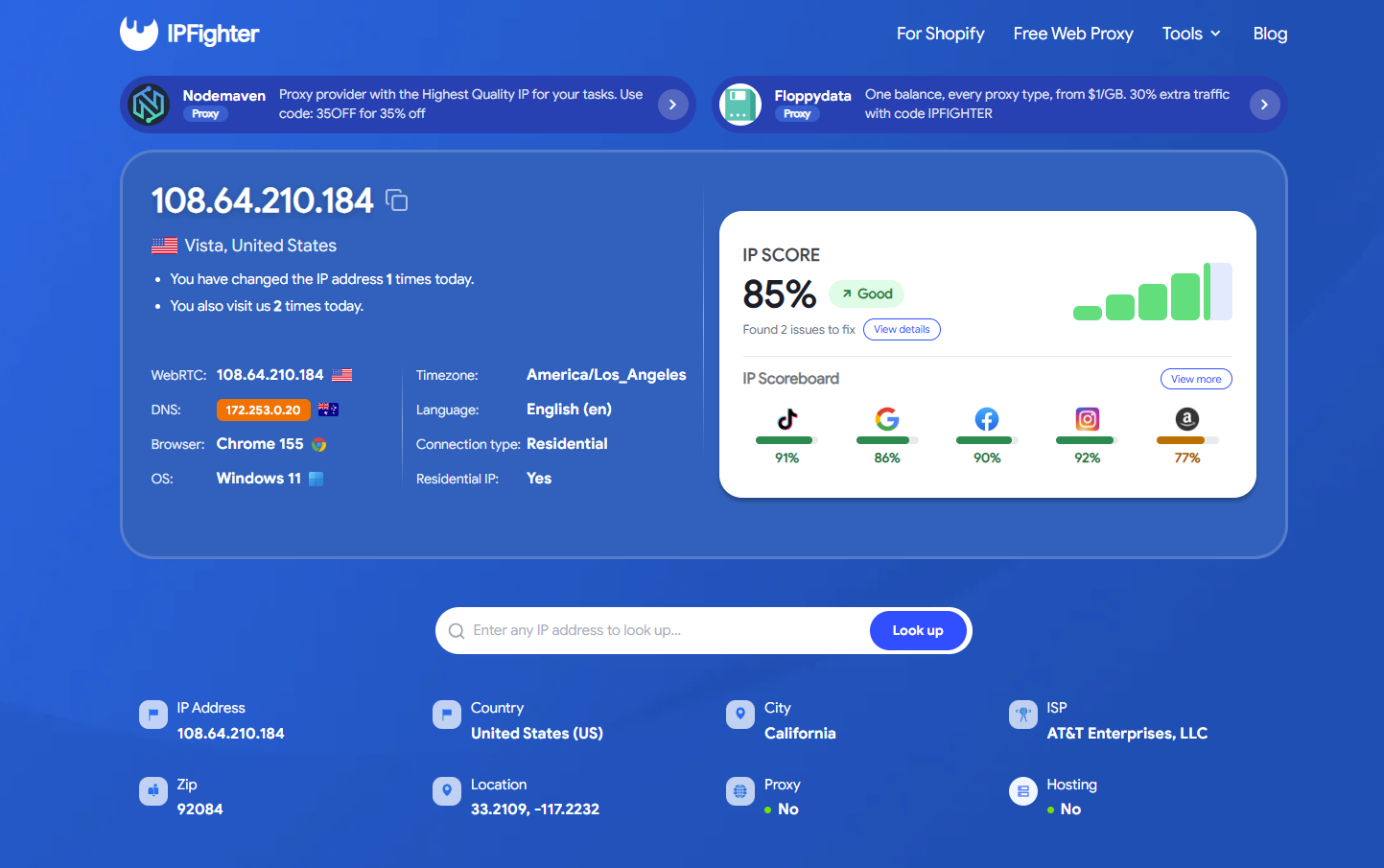Click the IP score bar chart

click(x=1153, y=292)
